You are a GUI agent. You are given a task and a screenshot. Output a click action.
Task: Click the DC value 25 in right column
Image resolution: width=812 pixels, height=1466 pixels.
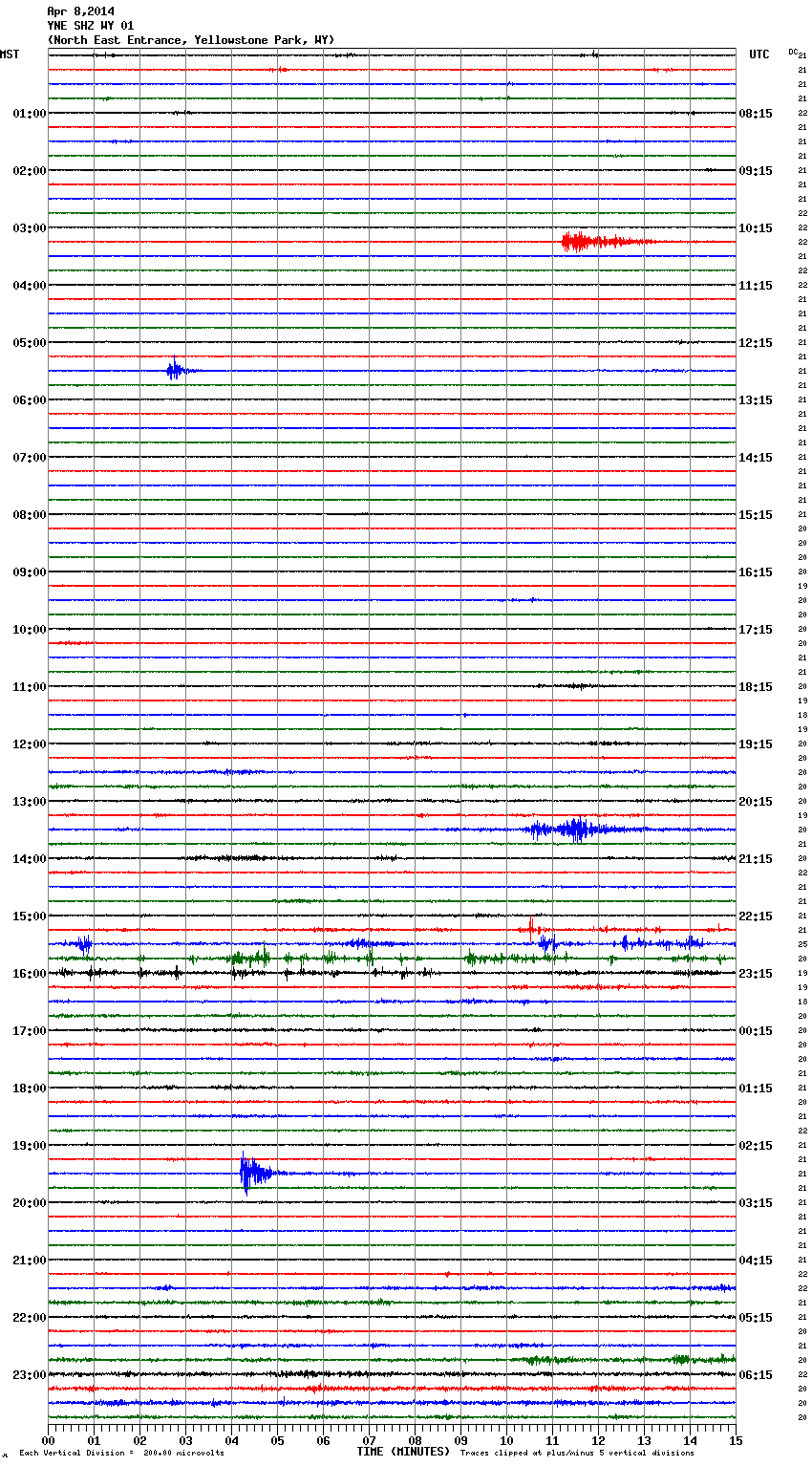point(802,945)
